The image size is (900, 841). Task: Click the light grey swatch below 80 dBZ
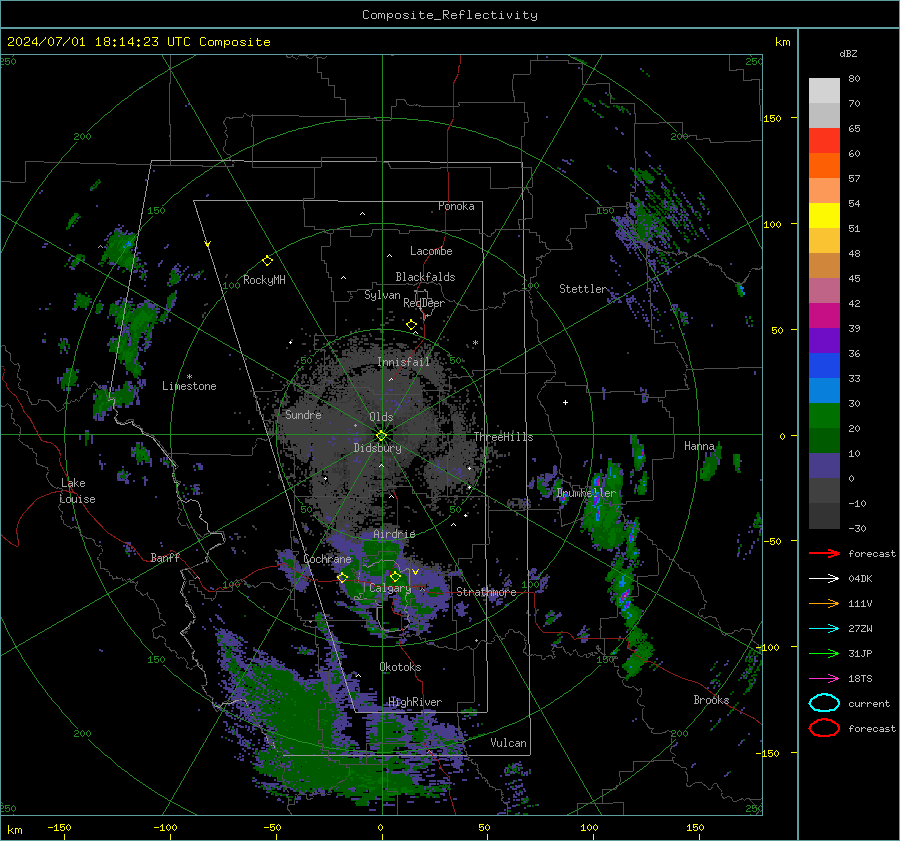[x=824, y=91]
